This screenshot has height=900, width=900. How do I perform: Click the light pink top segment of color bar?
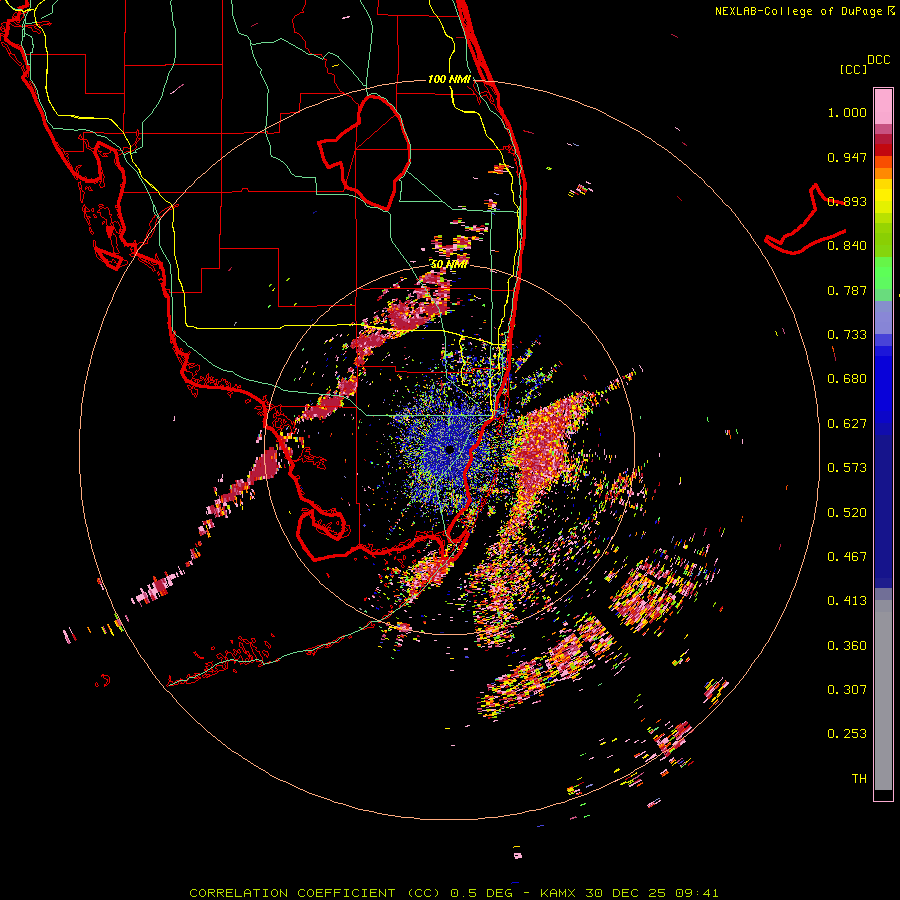pyautogui.click(x=883, y=107)
